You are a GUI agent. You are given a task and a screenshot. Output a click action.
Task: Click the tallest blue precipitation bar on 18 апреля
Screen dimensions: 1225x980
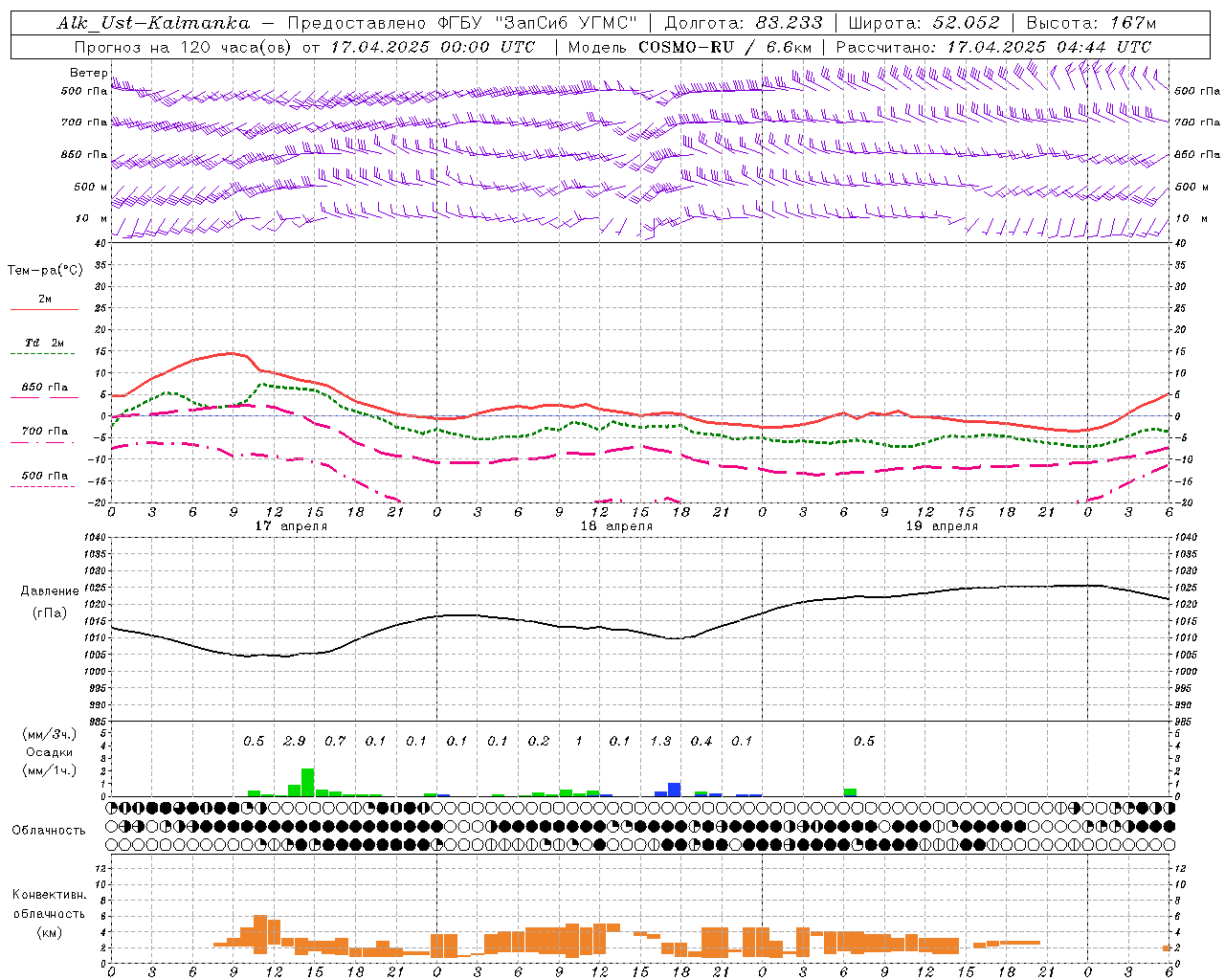(675, 790)
